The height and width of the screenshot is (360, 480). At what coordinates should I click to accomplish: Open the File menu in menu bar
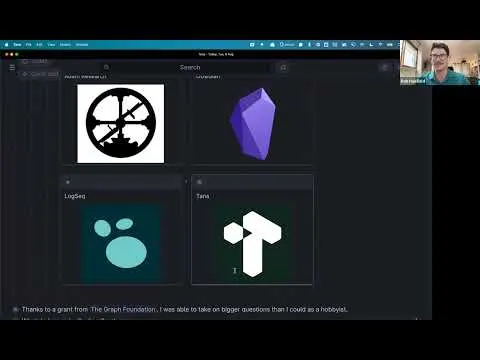pyautogui.click(x=29, y=45)
